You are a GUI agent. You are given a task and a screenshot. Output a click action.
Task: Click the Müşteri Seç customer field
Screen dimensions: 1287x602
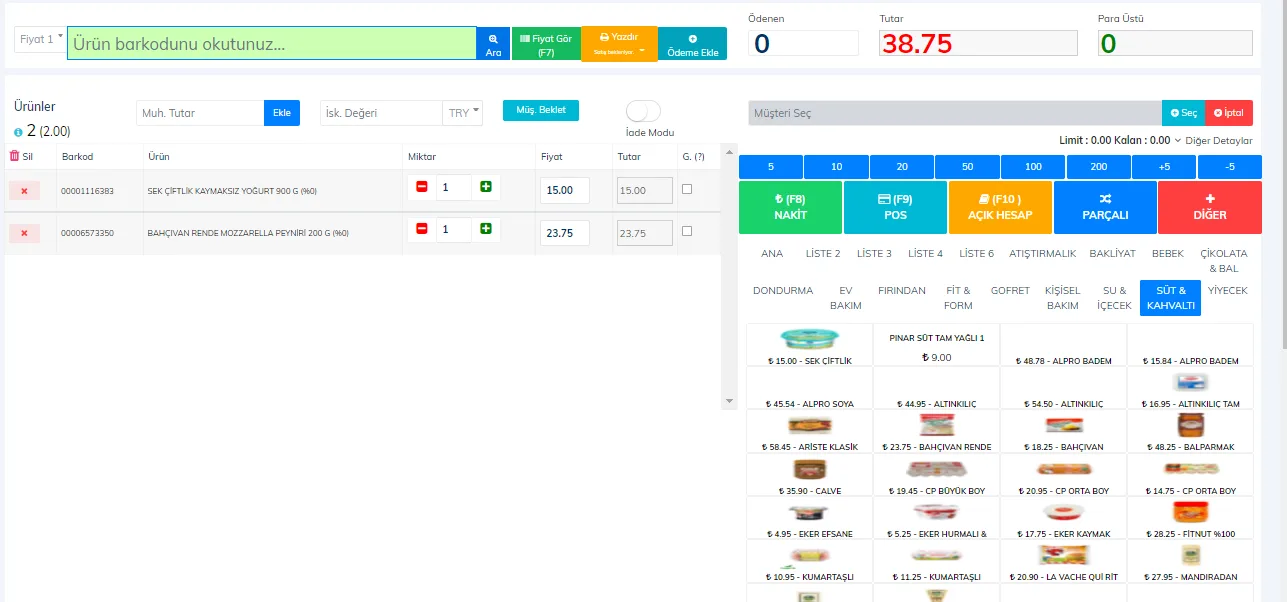(x=955, y=113)
